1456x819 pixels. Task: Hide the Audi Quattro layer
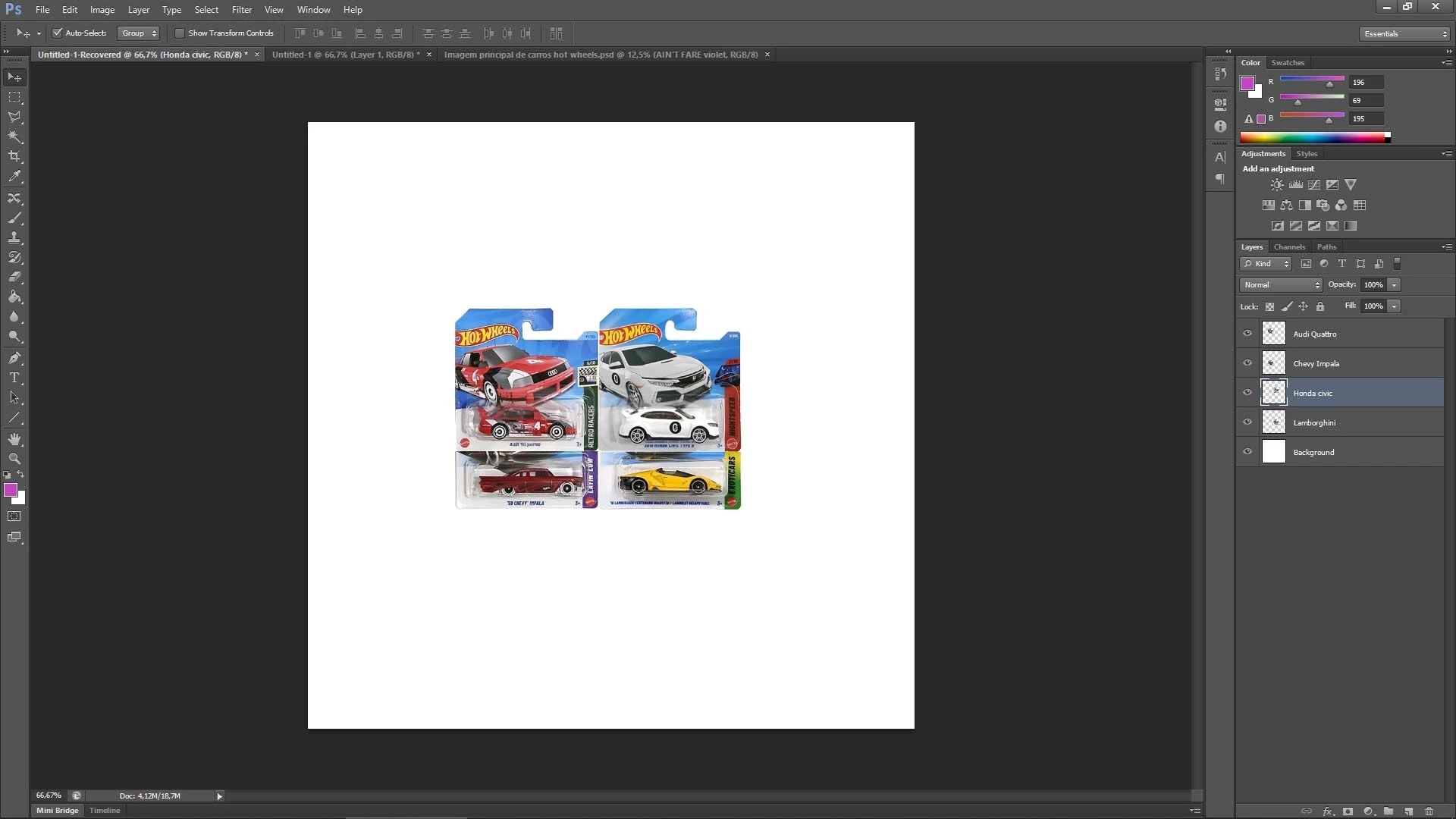point(1247,334)
